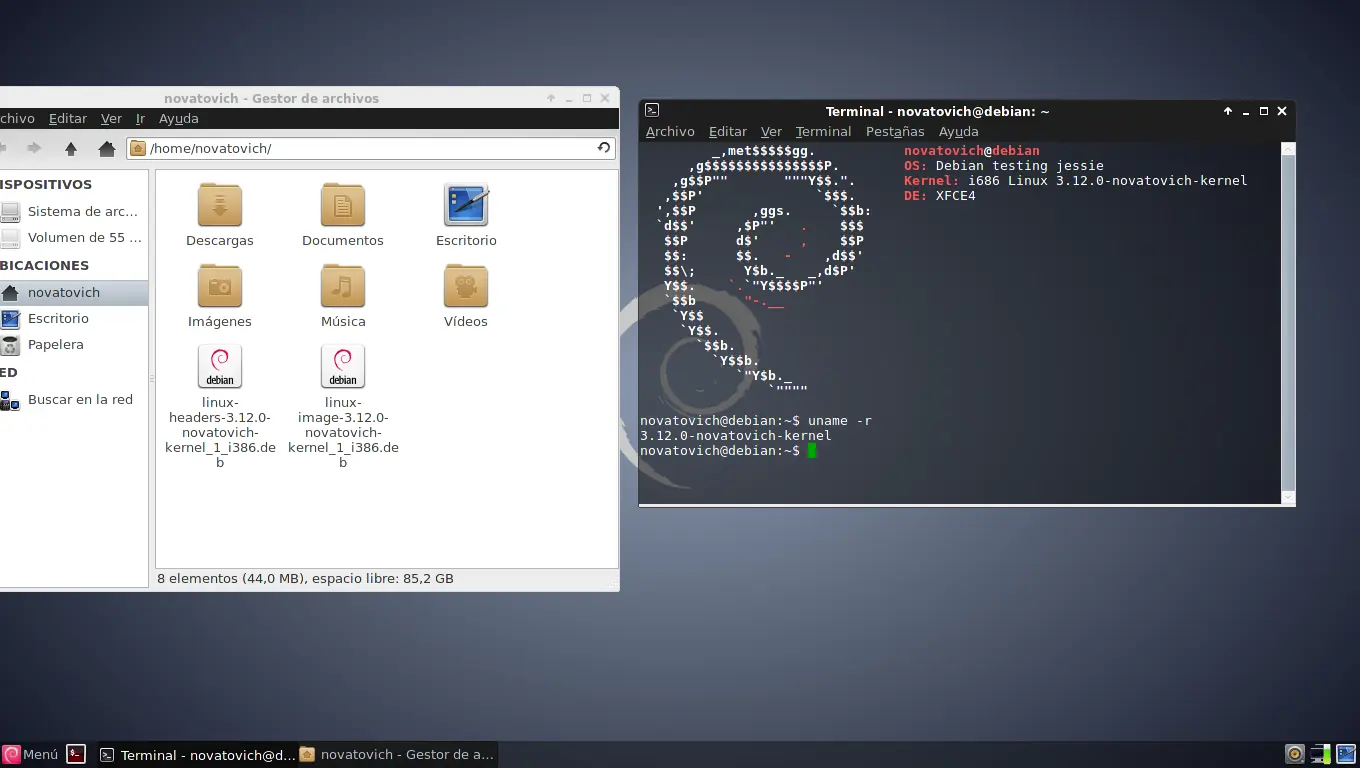Select the linux-headers-3.12.0 Debian package
Screen dimensions: 1360x768
pyautogui.click(x=219, y=366)
